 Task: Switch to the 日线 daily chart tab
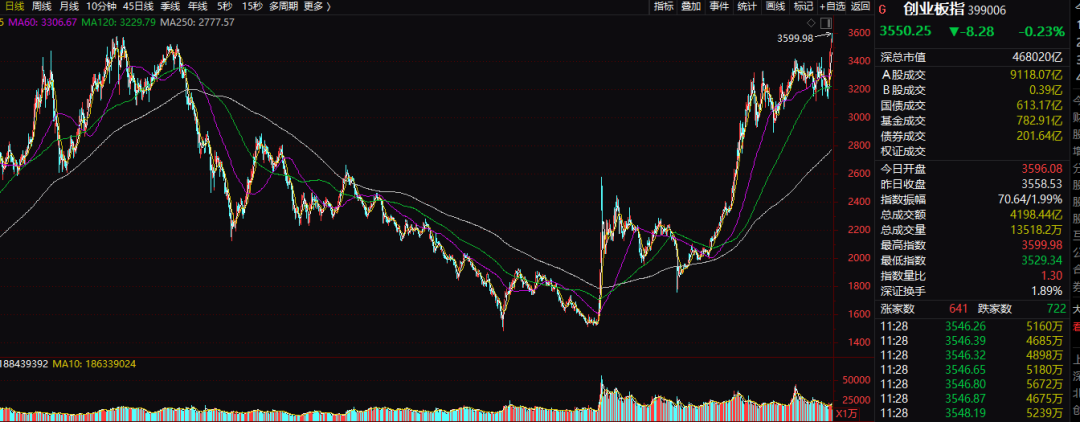pos(14,6)
